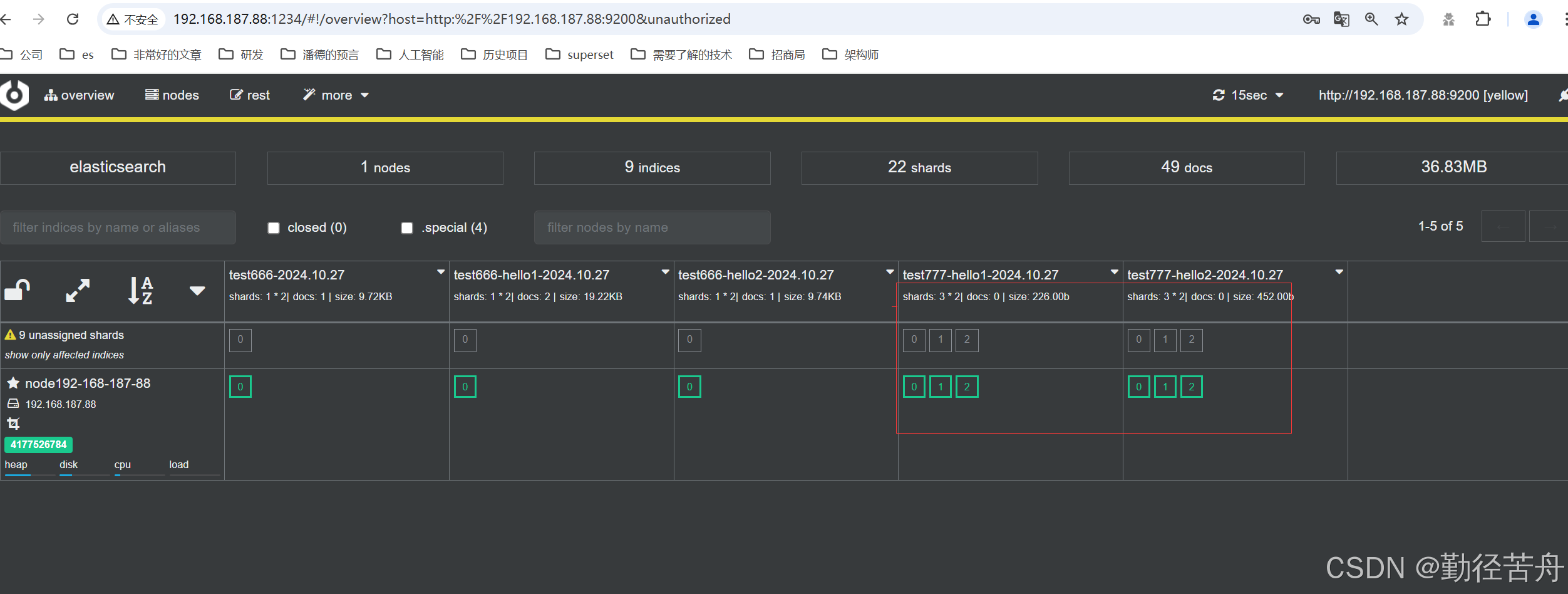The image size is (1568, 594).
Task: Select assigned shard 2 of test777-hello2-2024.10.27
Action: click(x=1192, y=387)
